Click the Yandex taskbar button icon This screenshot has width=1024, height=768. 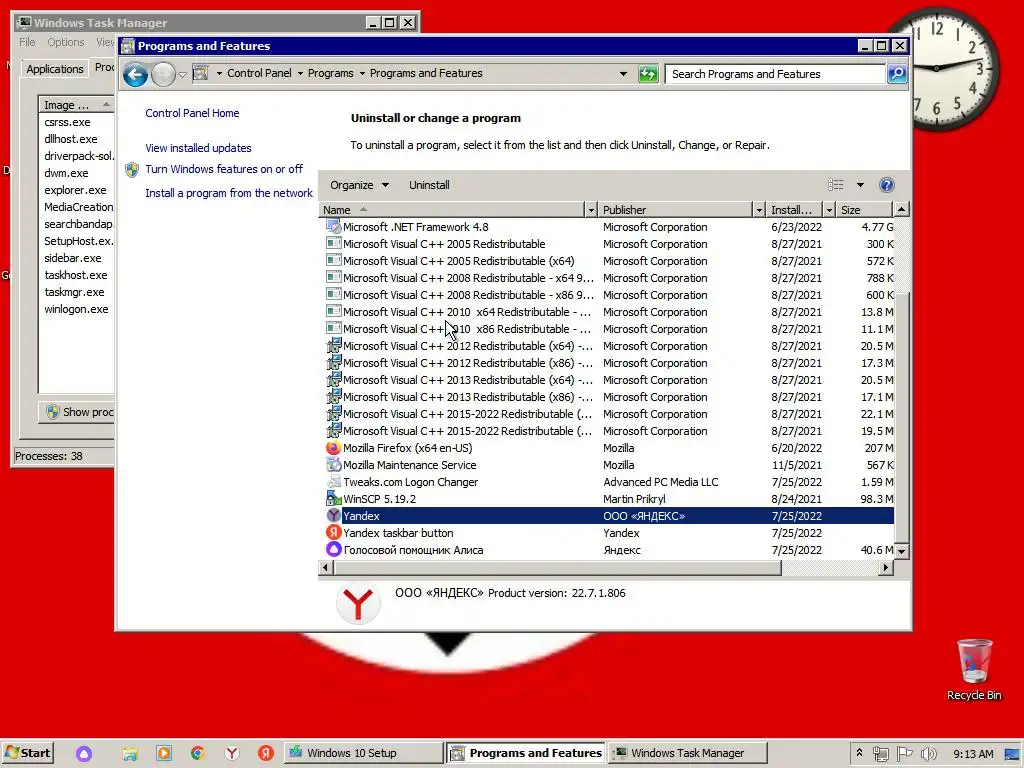[x=333, y=533]
